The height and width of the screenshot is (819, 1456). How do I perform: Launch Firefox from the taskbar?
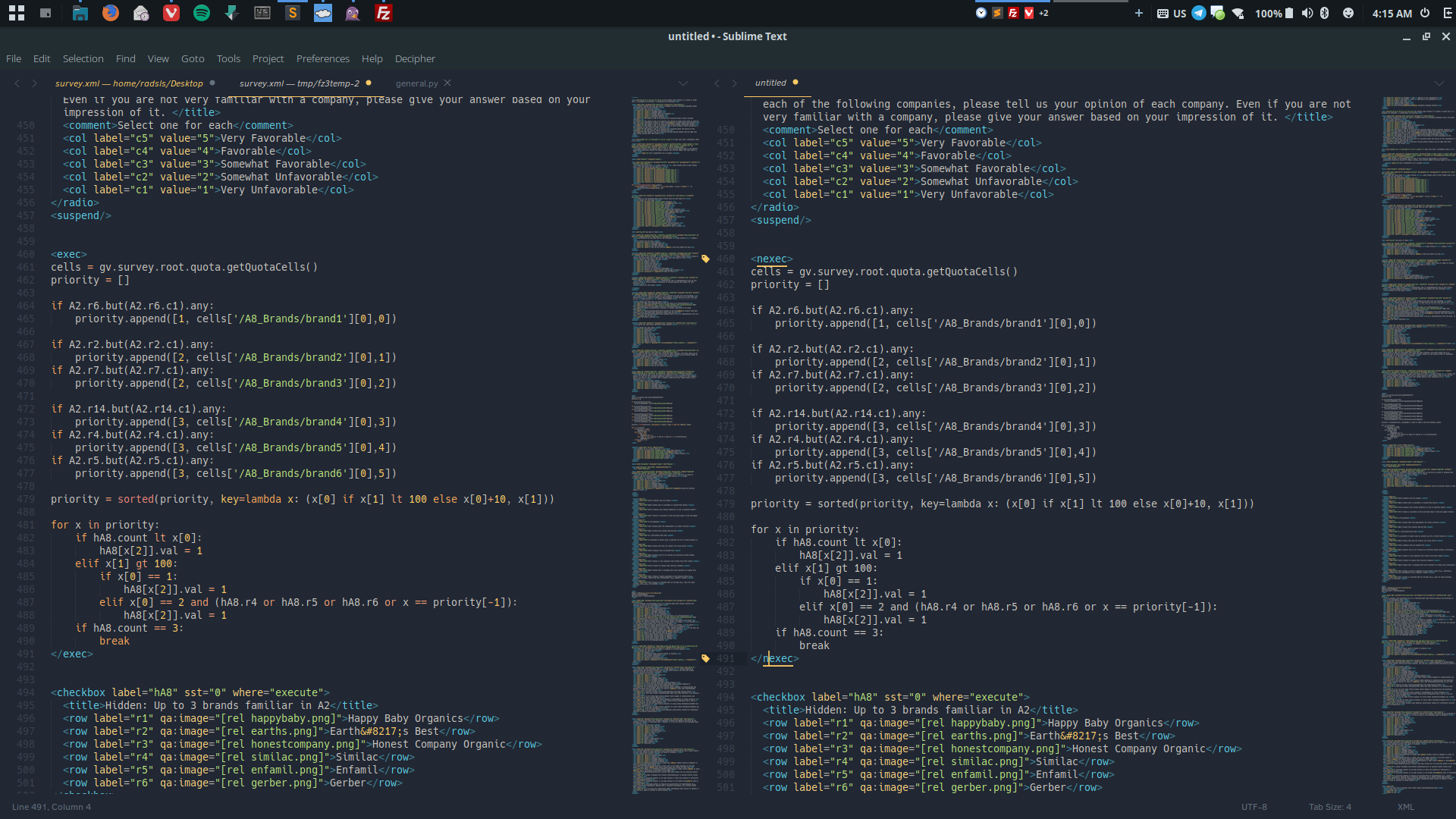point(111,13)
